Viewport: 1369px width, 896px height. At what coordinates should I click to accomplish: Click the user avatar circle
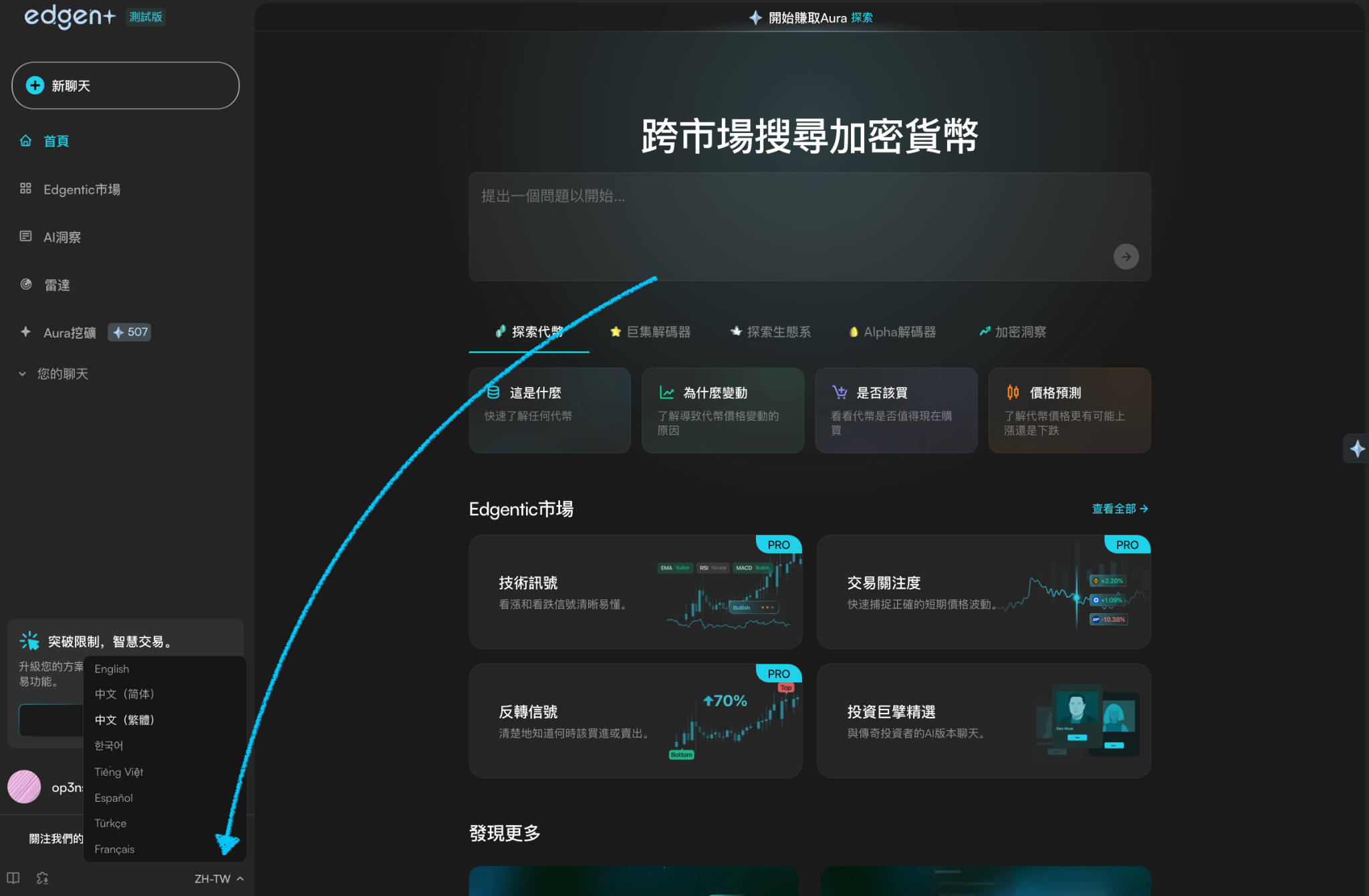coord(24,787)
